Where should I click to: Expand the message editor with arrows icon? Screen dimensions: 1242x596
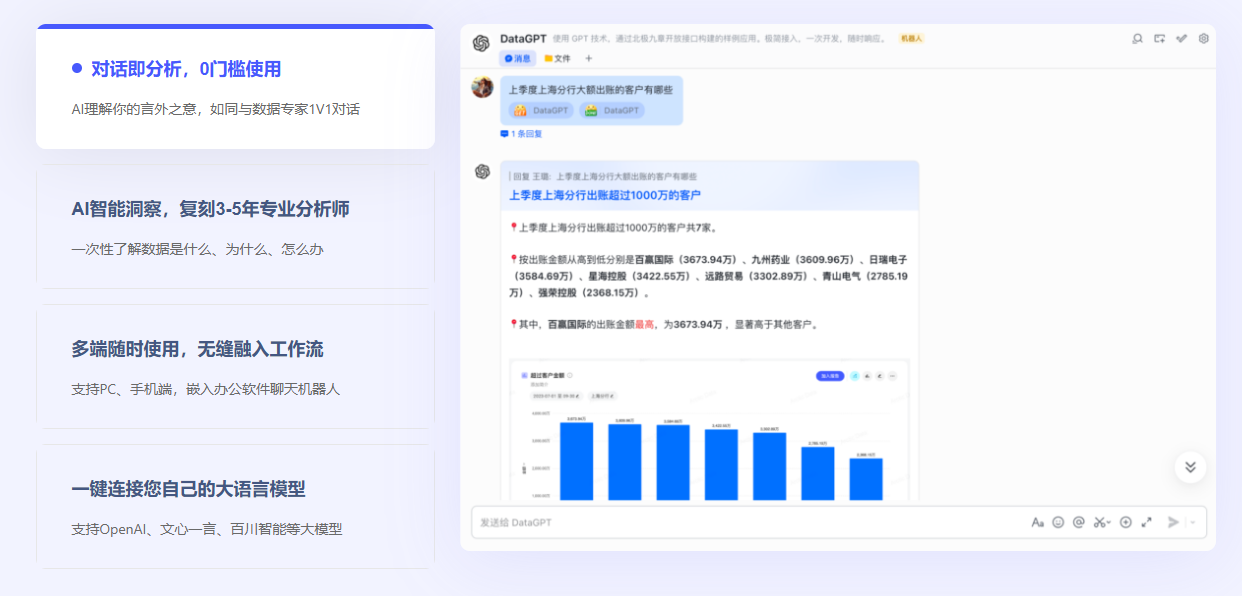click(1147, 522)
